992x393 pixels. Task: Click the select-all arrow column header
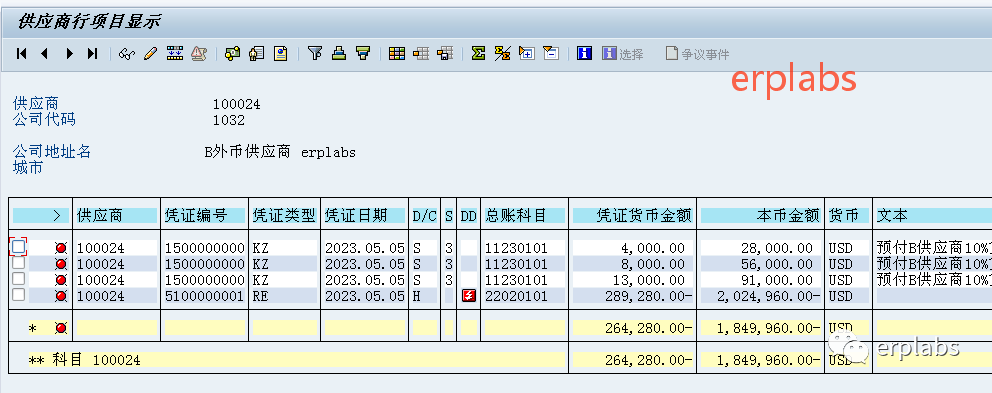(41, 216)
